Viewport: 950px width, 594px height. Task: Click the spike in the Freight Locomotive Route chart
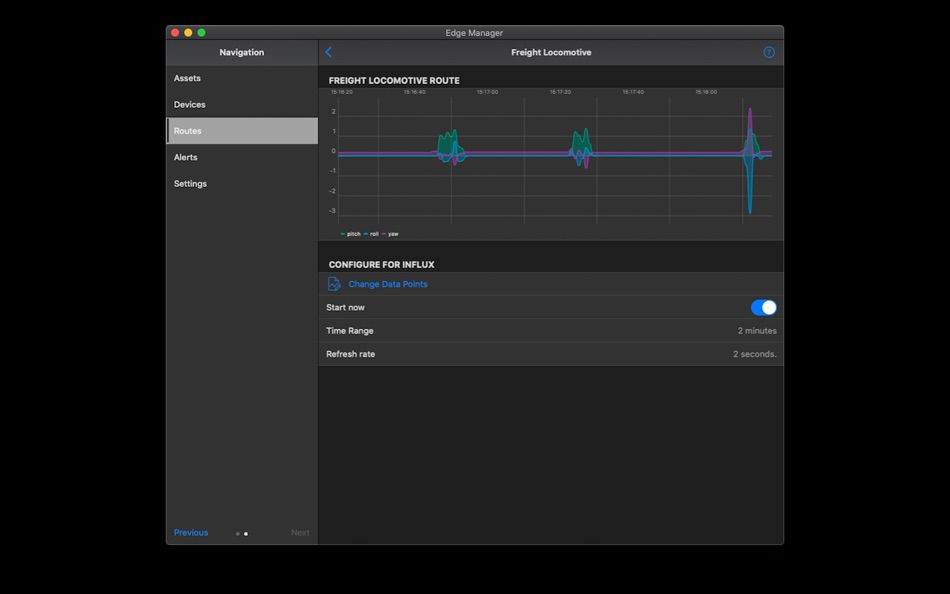coord(750,150)
